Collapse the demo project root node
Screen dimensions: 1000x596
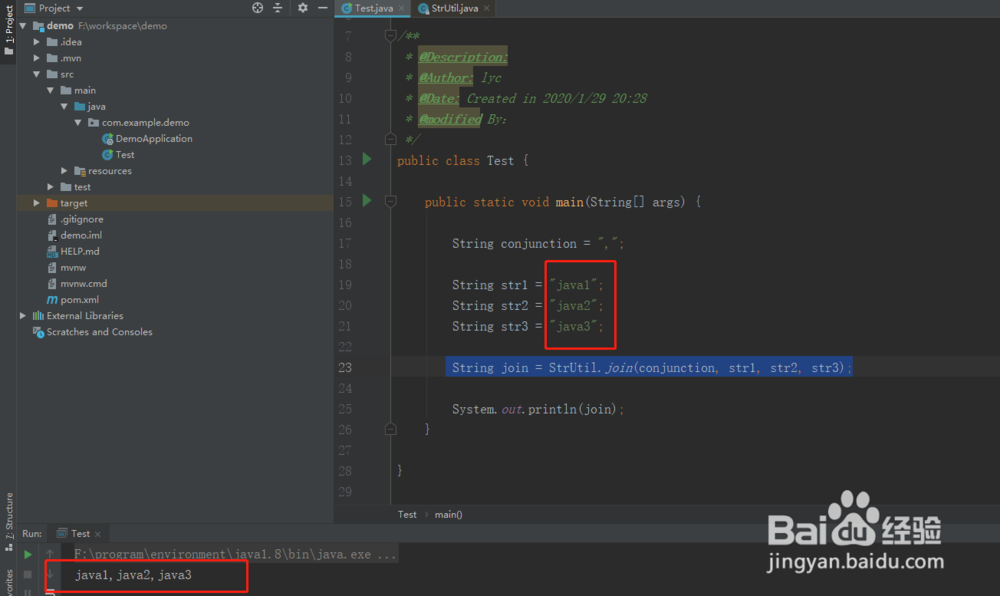pyautogui.click(x=23, y=25)
